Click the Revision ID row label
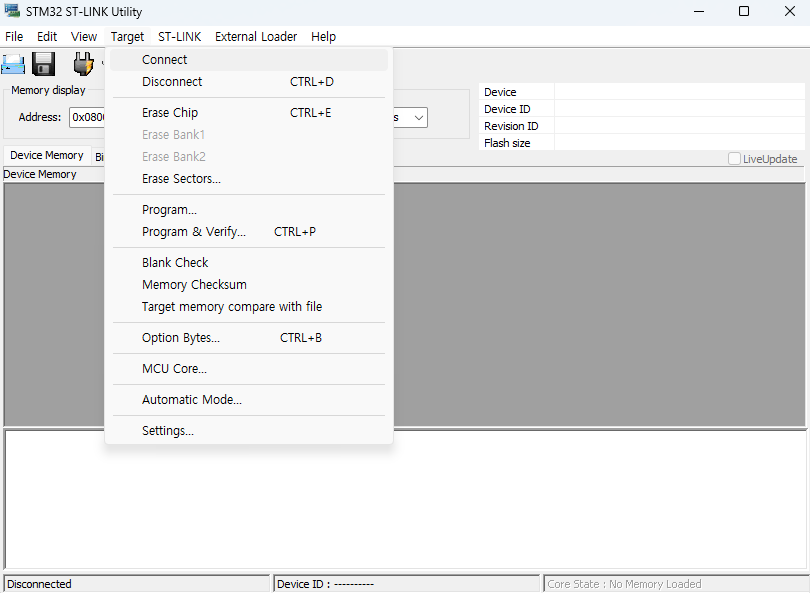810x593 pixels. point(511,126)
